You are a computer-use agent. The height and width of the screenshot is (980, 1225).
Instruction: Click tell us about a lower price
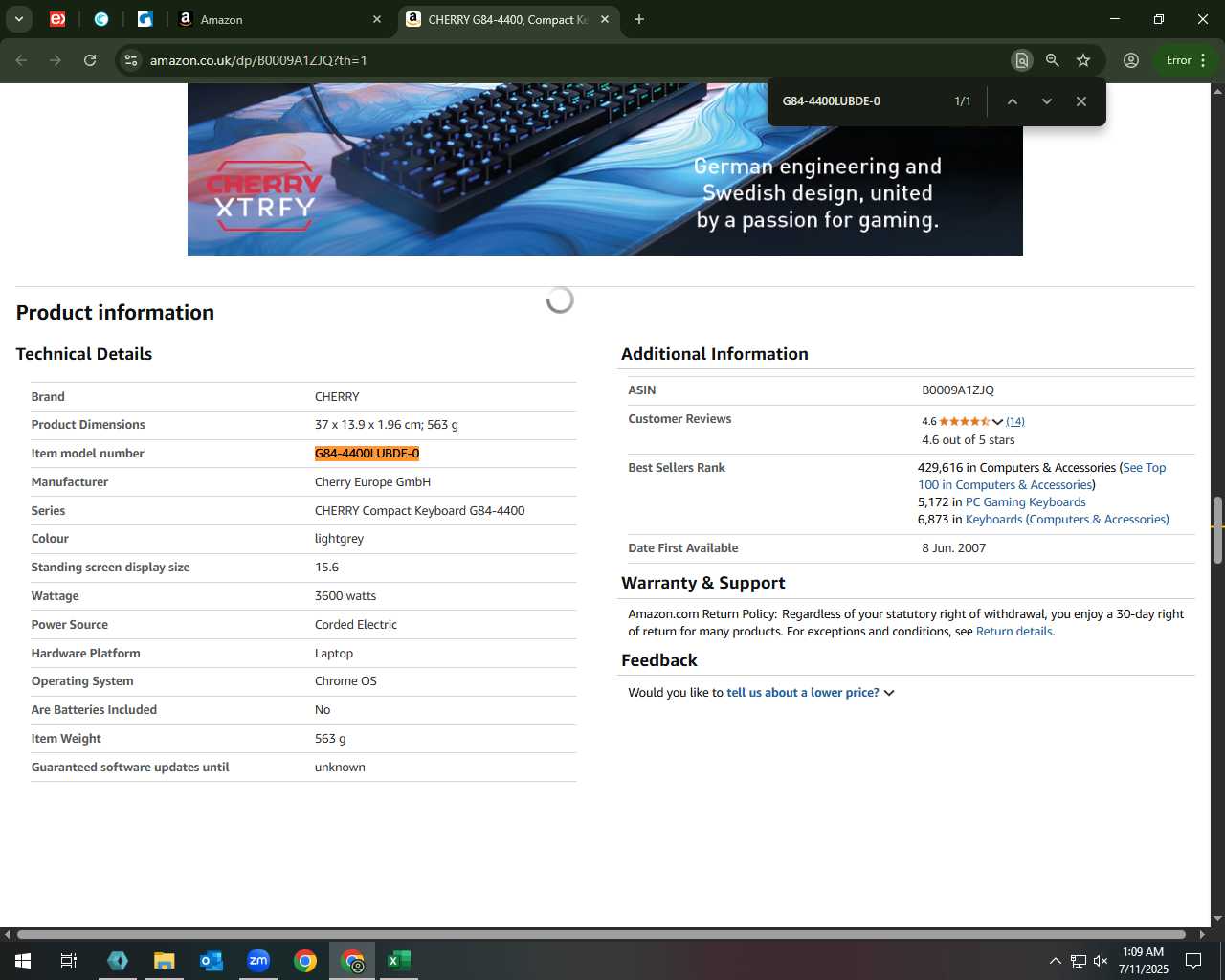[x=802, y=693]
